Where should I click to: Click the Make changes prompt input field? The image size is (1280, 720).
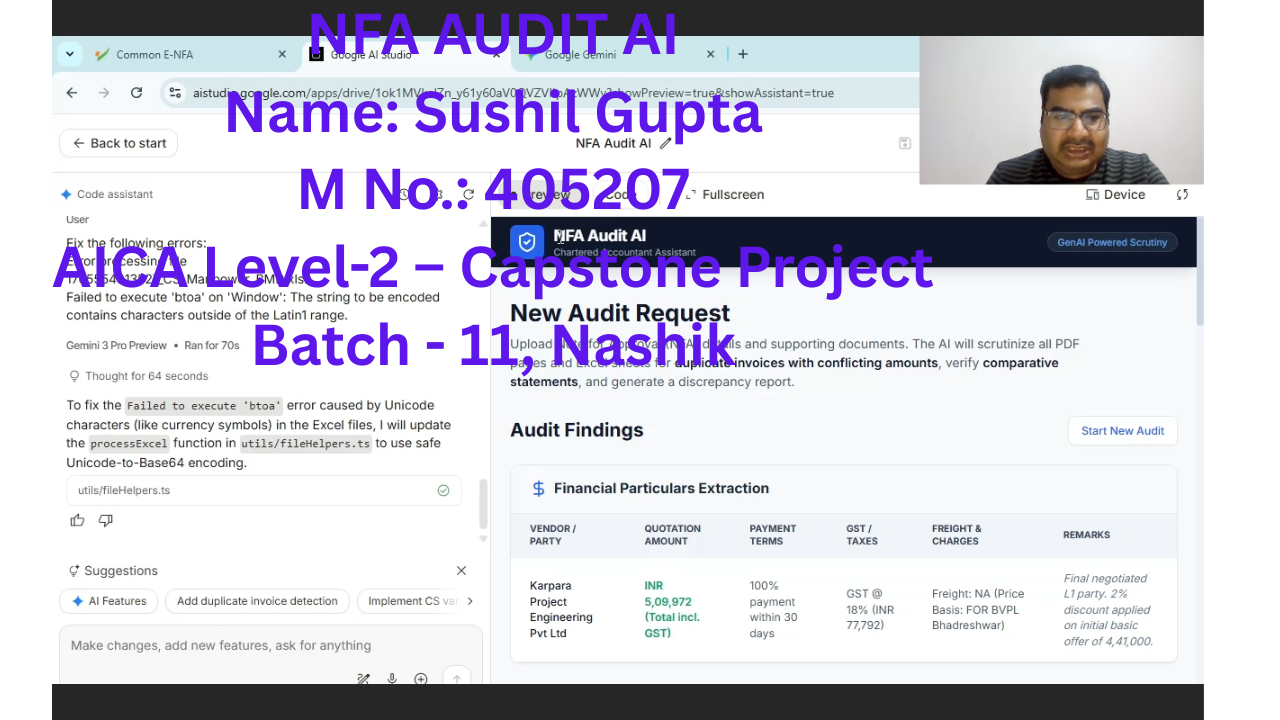point(270,646)
